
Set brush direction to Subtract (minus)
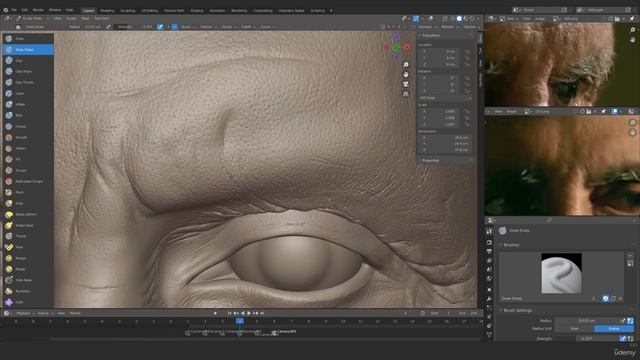(174, 27)
